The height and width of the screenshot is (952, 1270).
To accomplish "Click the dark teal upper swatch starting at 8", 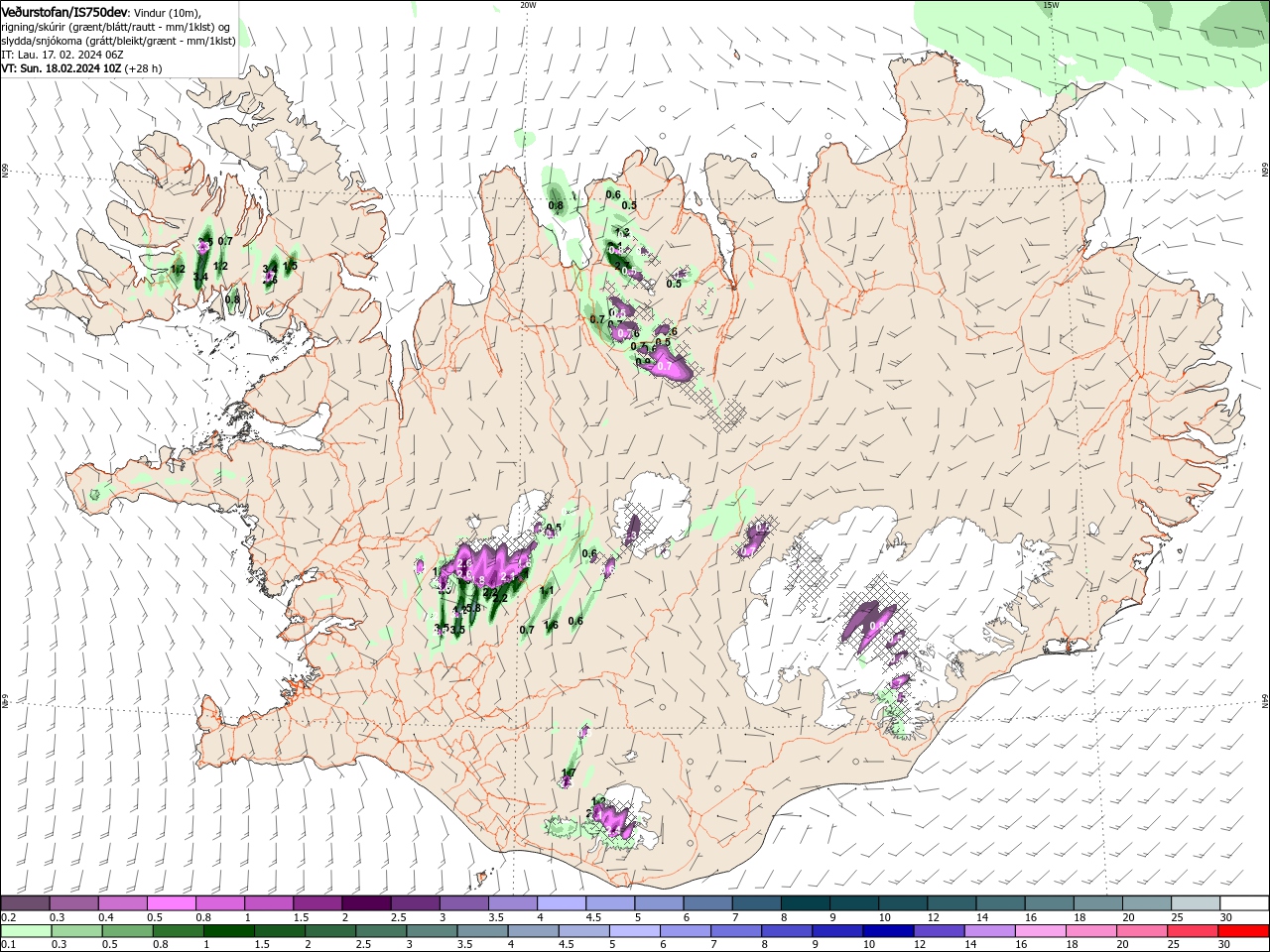I will click(x=805, y=903).
